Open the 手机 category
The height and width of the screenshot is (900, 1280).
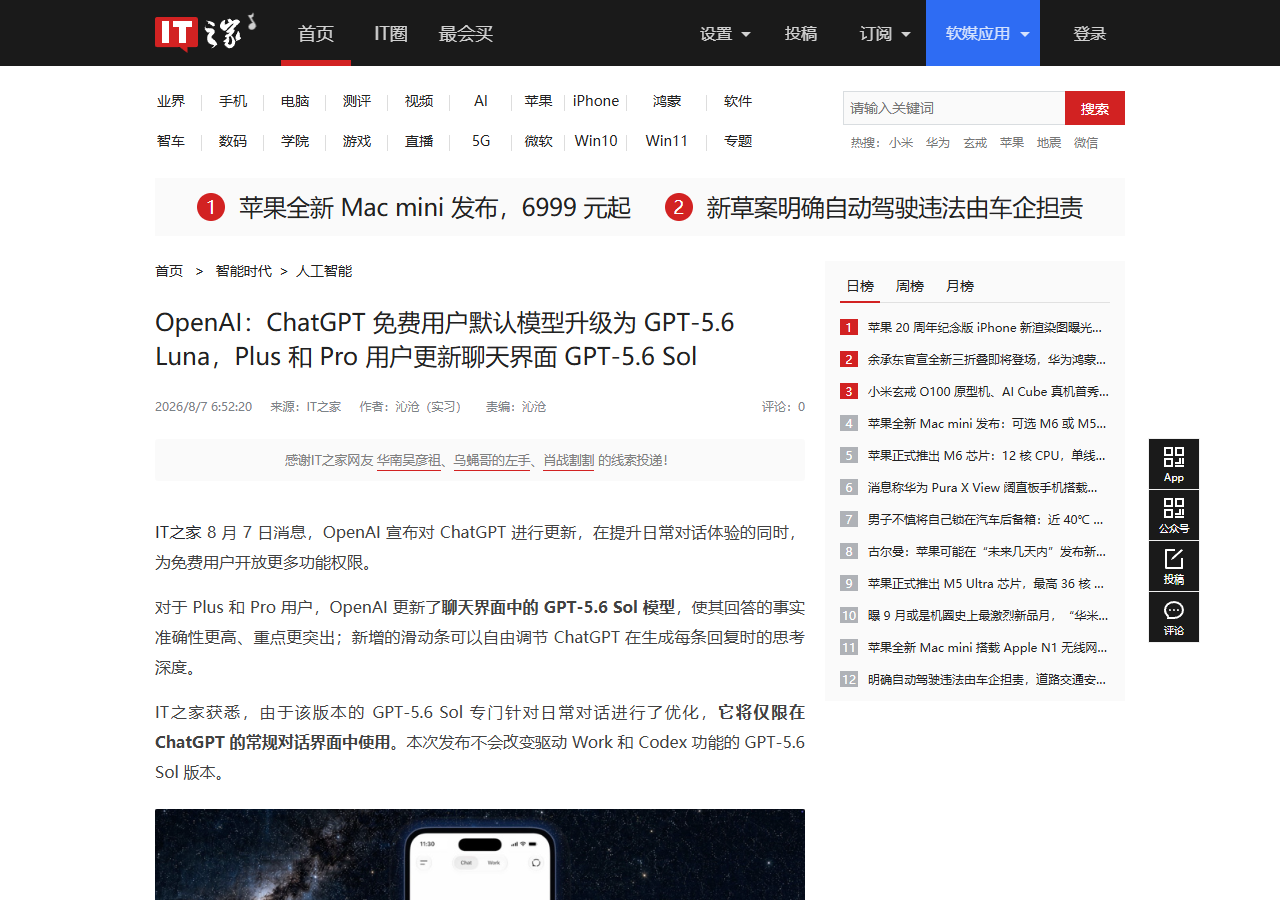[233, 101]
